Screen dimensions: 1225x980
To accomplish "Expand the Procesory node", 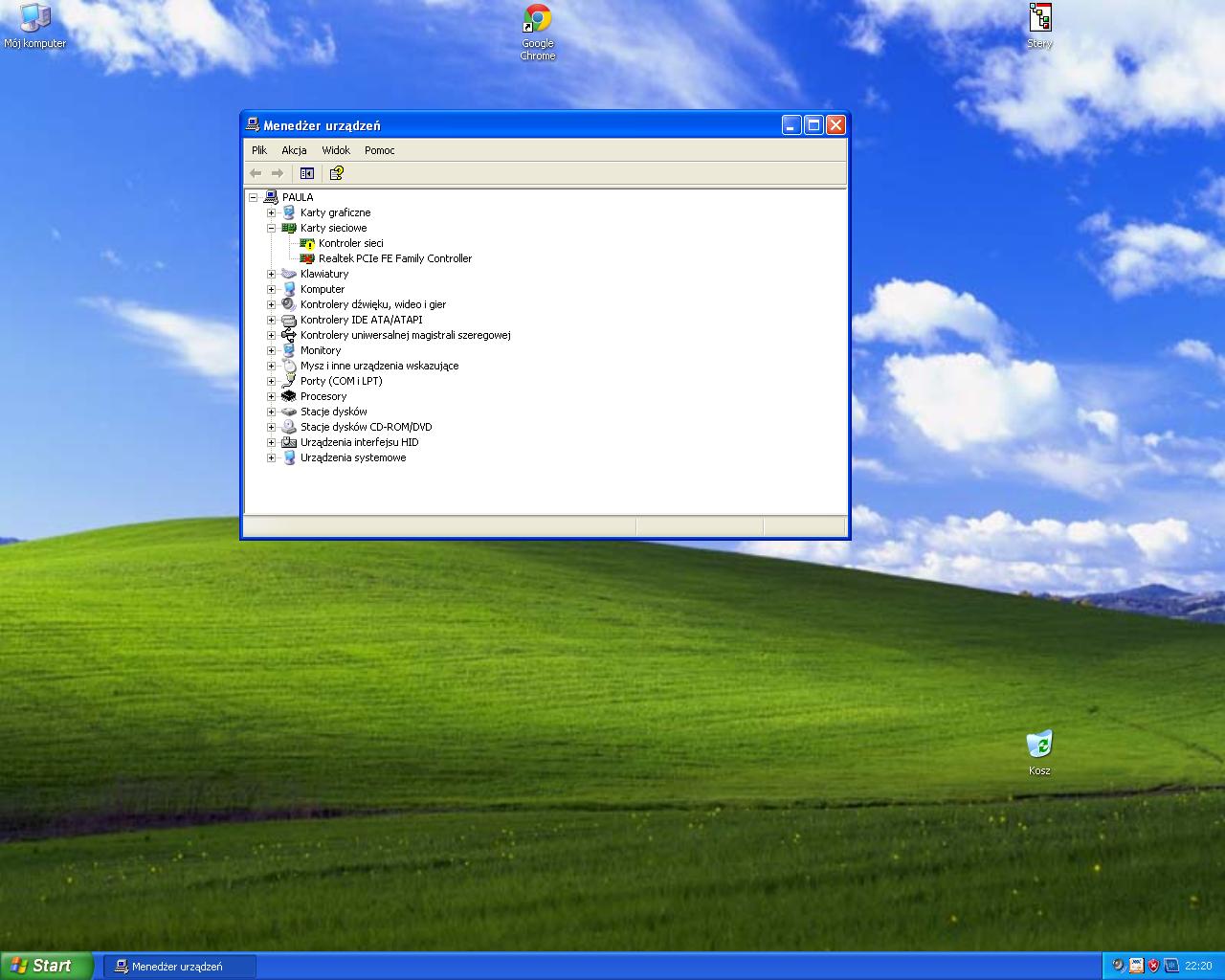I will 271,396.
